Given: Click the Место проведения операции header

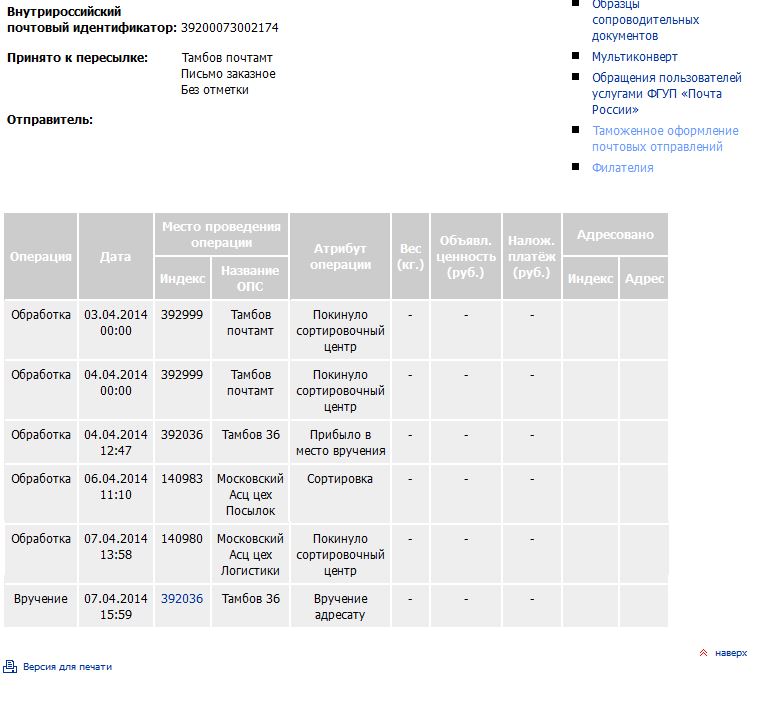Looking at the screenshot, I should click(222, 235).
